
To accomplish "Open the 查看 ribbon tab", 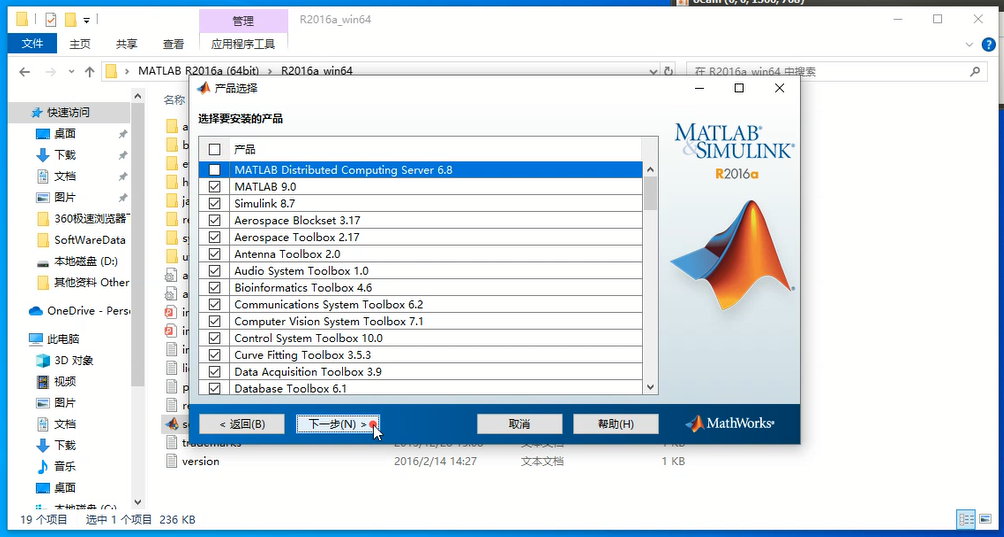I will coord(174,44).
